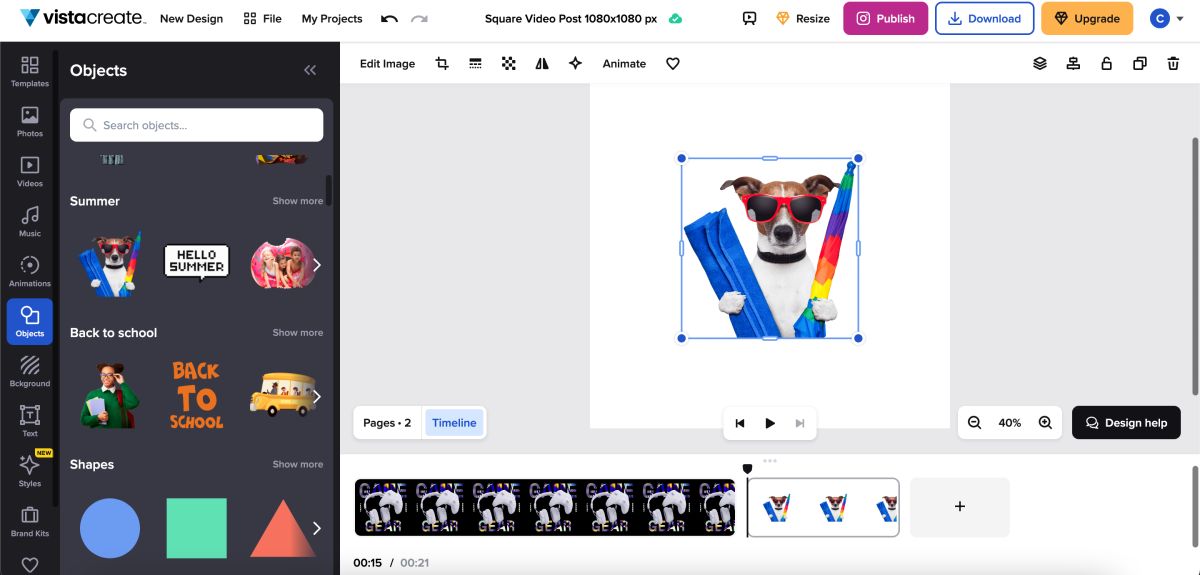
Task: Show more Back to school objects
Action: coord(298,332)
